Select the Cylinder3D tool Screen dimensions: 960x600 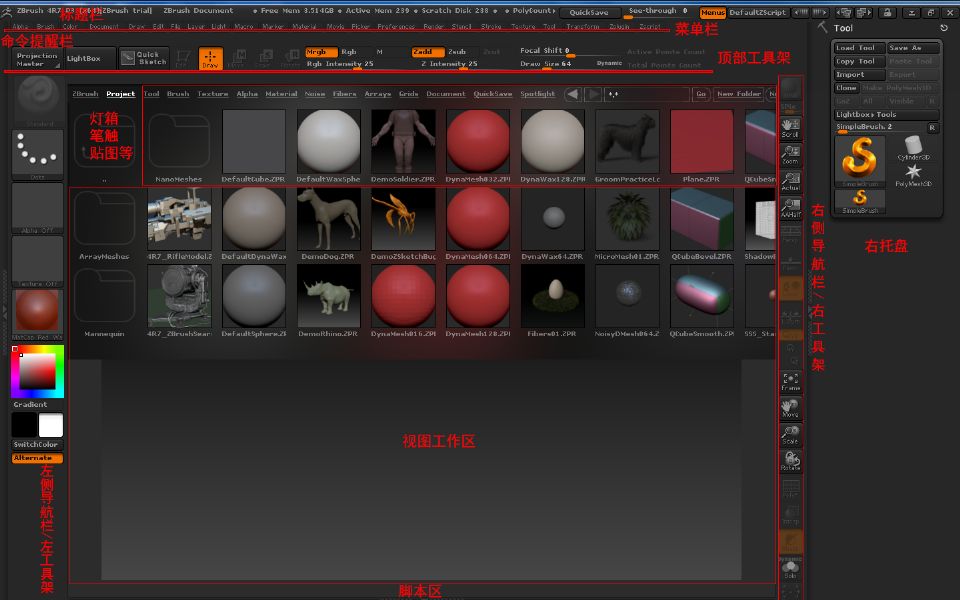pyautogui.click(x=913, y=148)
